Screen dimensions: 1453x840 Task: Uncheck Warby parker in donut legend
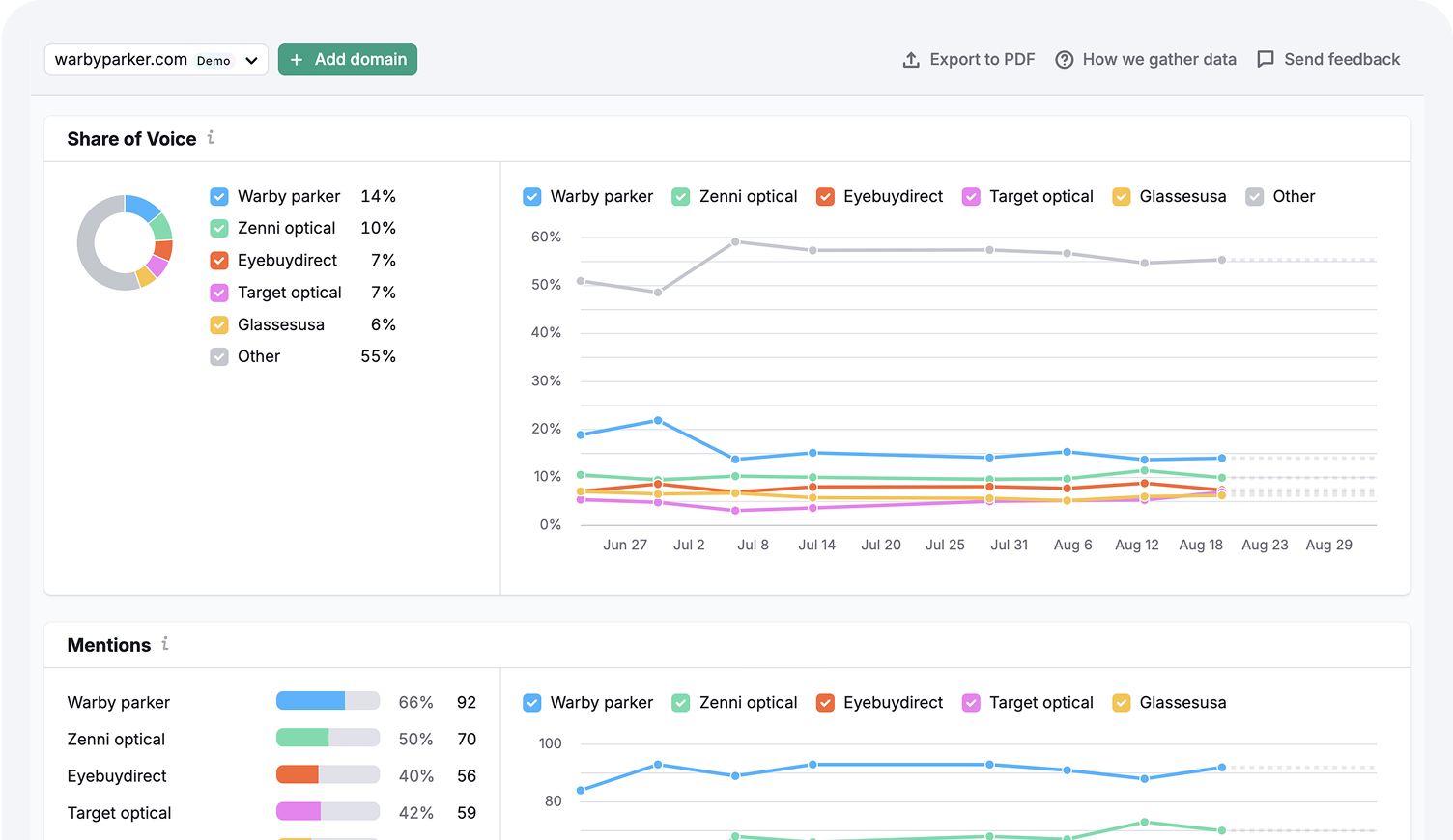219,196
